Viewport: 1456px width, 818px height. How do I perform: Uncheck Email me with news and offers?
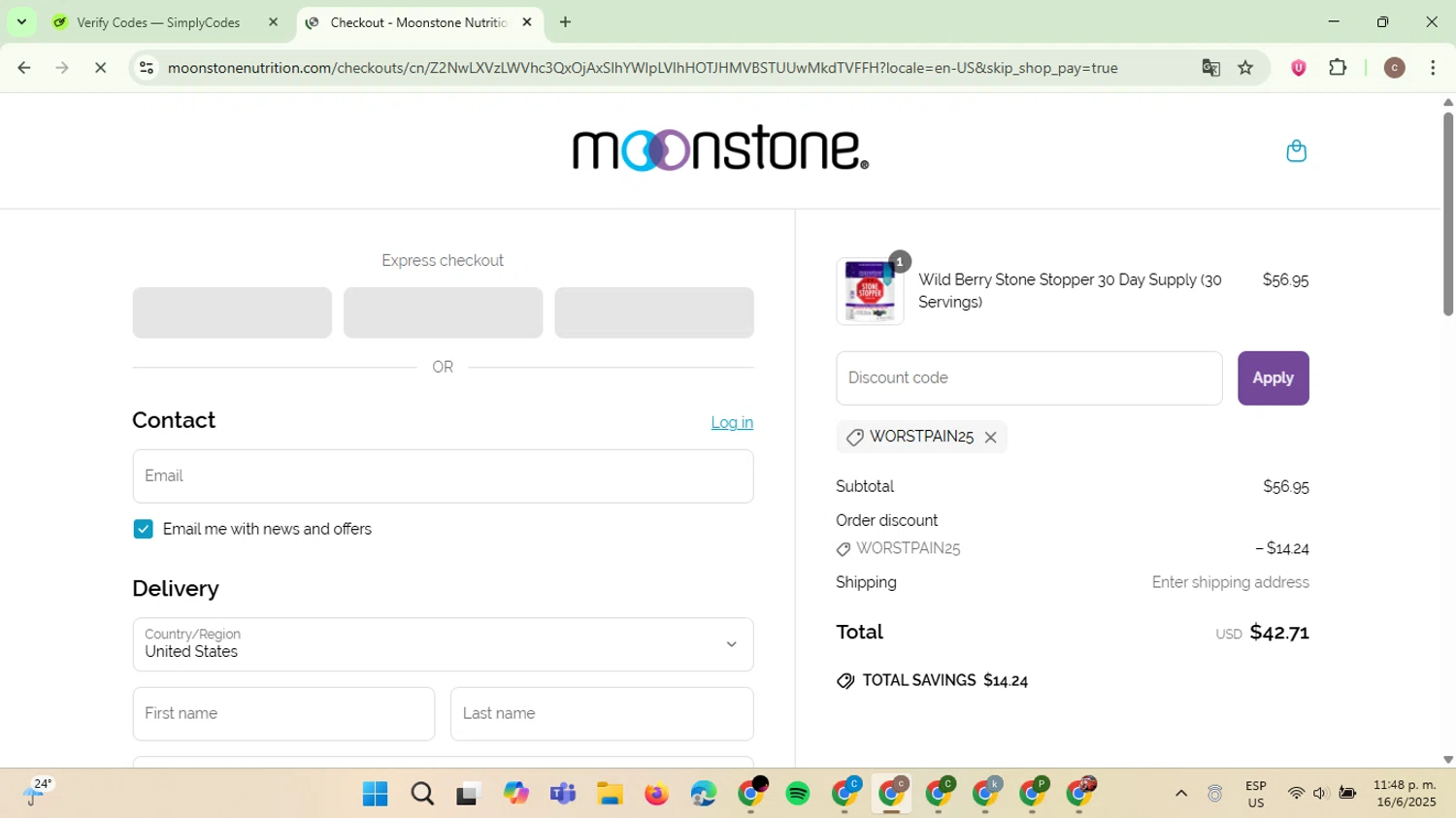144,529
